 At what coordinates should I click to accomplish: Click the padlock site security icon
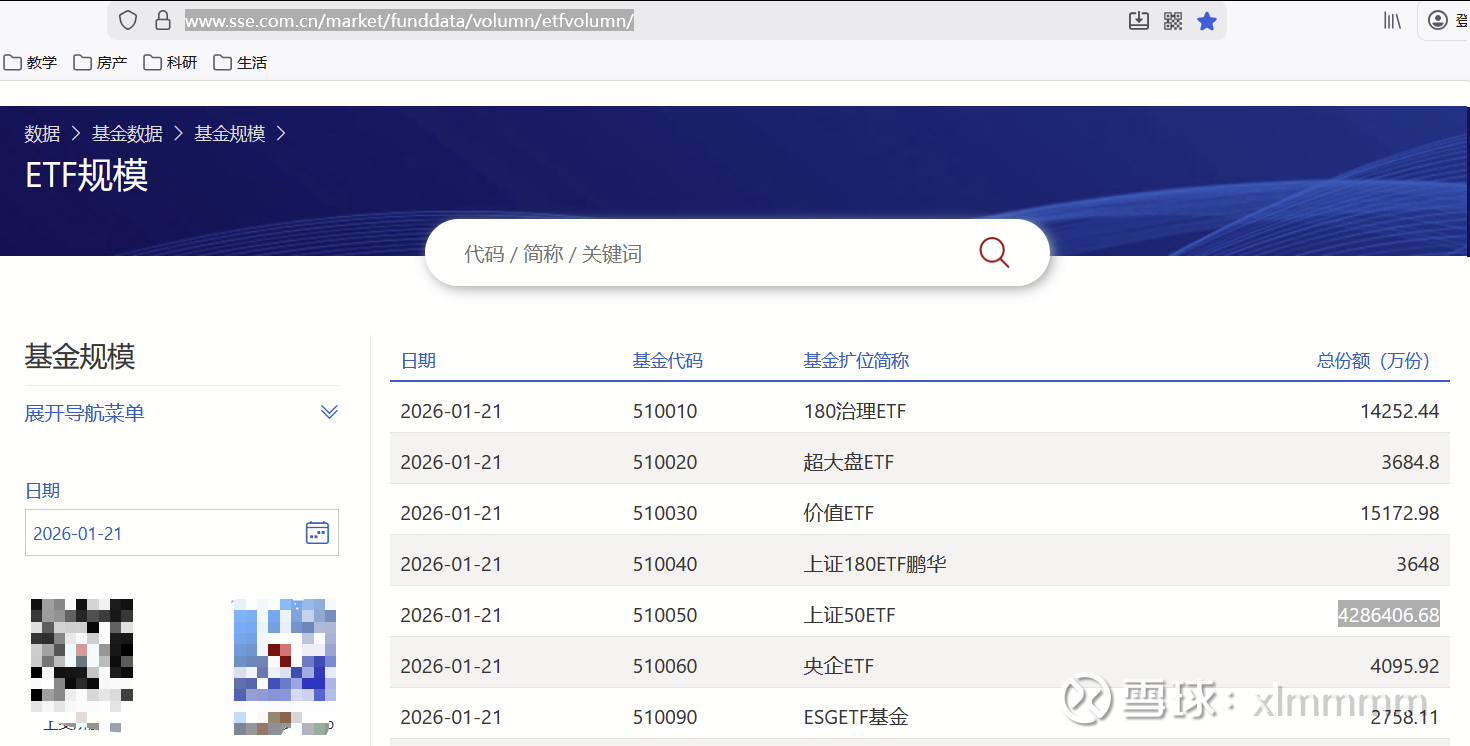pyautogui.click(x=162, y=20)
